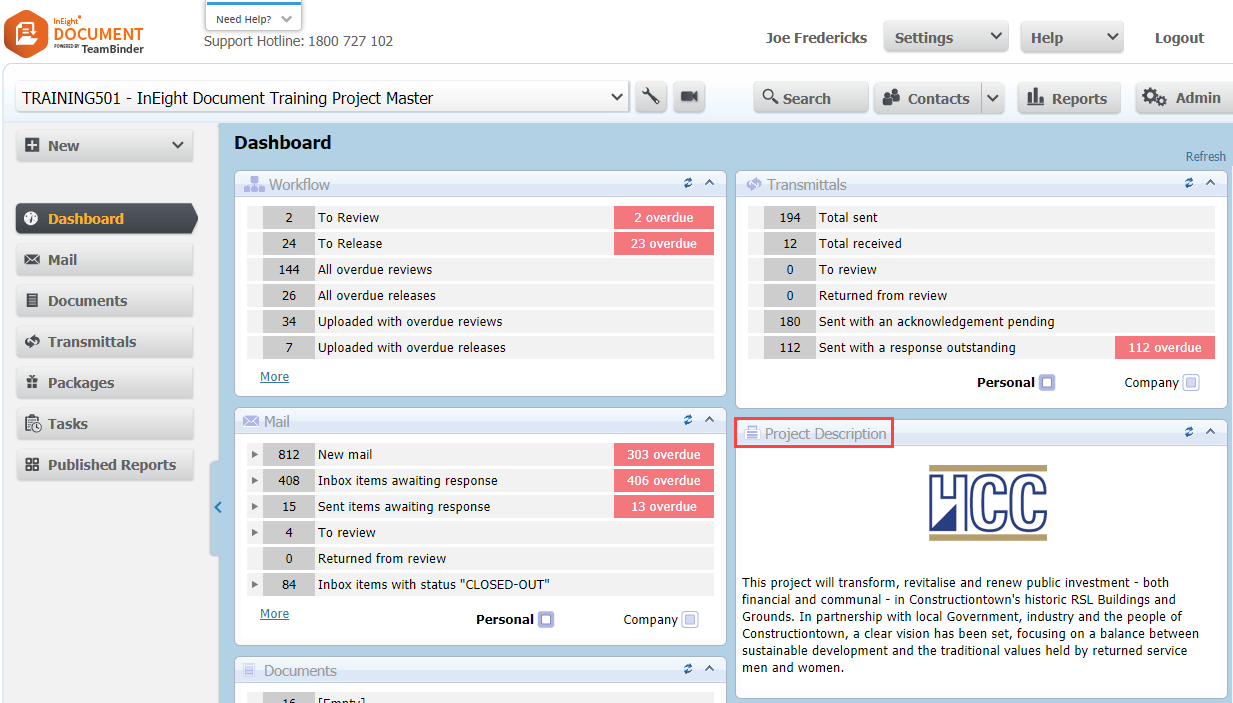Screen dimensions: 1233x703
Task: Open the Reports button
Action: click(x=1069, y=98)
